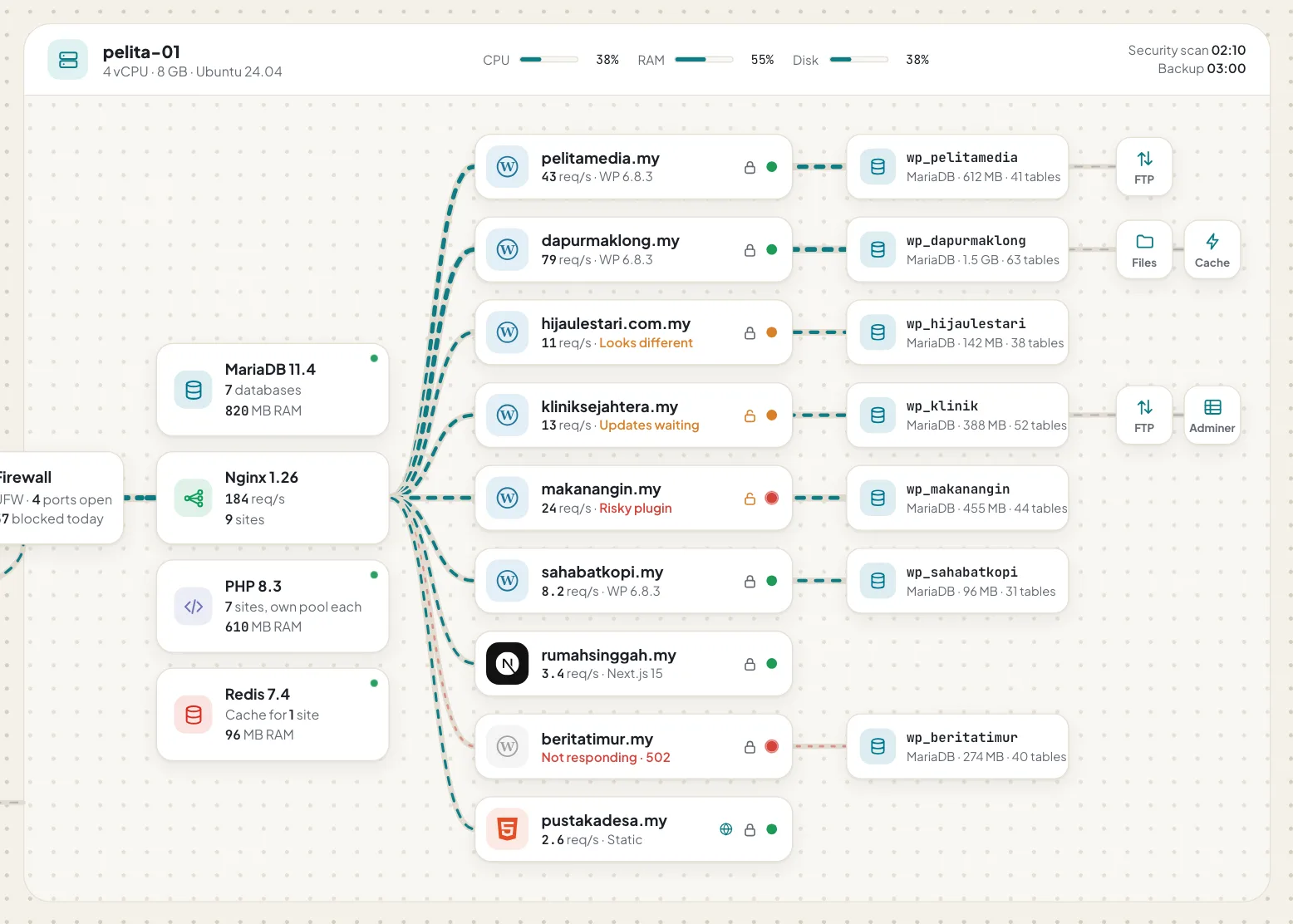This screenshot has width=1293, height=924.
Task: Click 'Cache for 1 site' on Redis card
Action: pos(272,715)
